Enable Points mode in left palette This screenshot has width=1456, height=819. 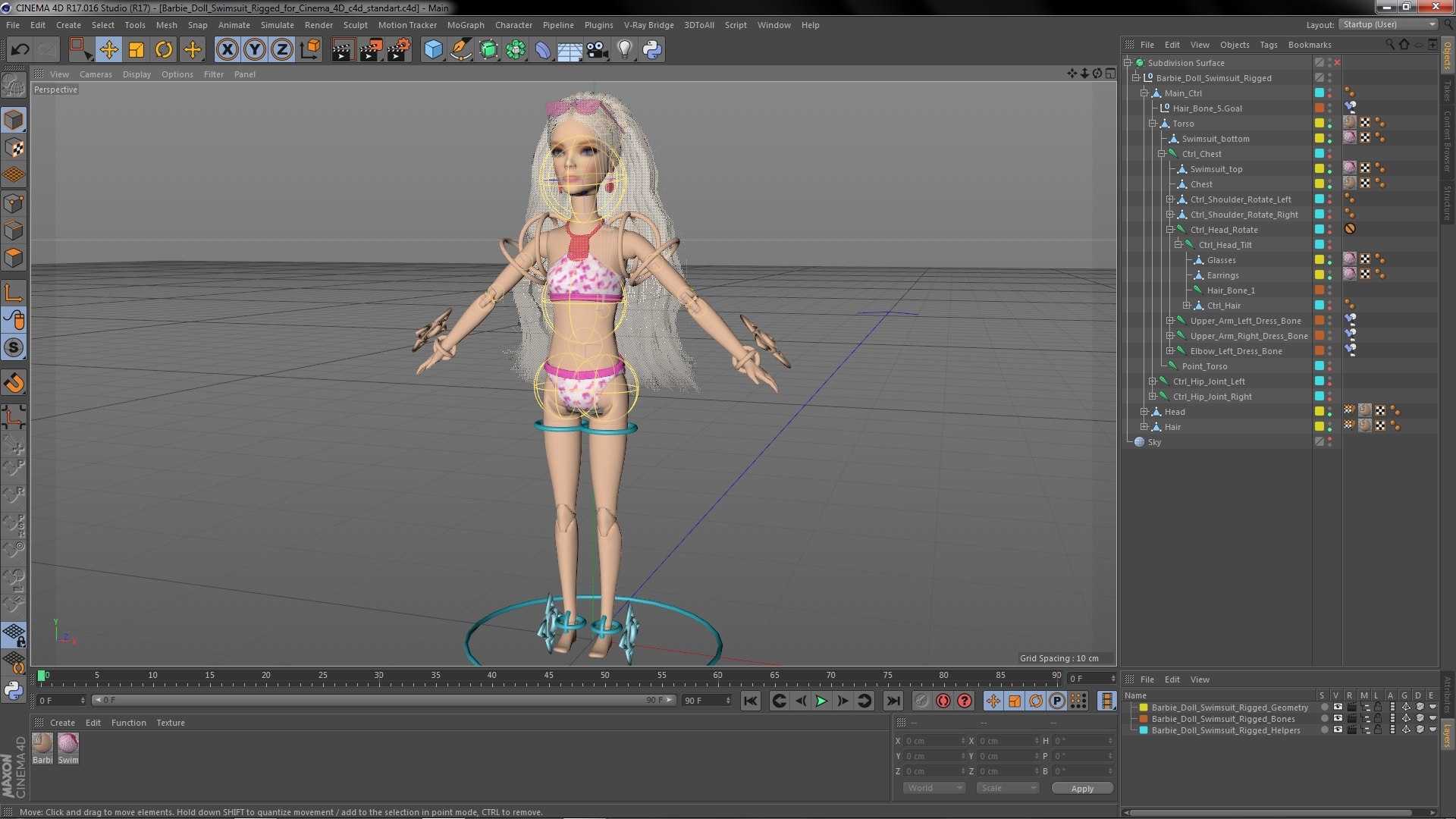coord(14,203)
